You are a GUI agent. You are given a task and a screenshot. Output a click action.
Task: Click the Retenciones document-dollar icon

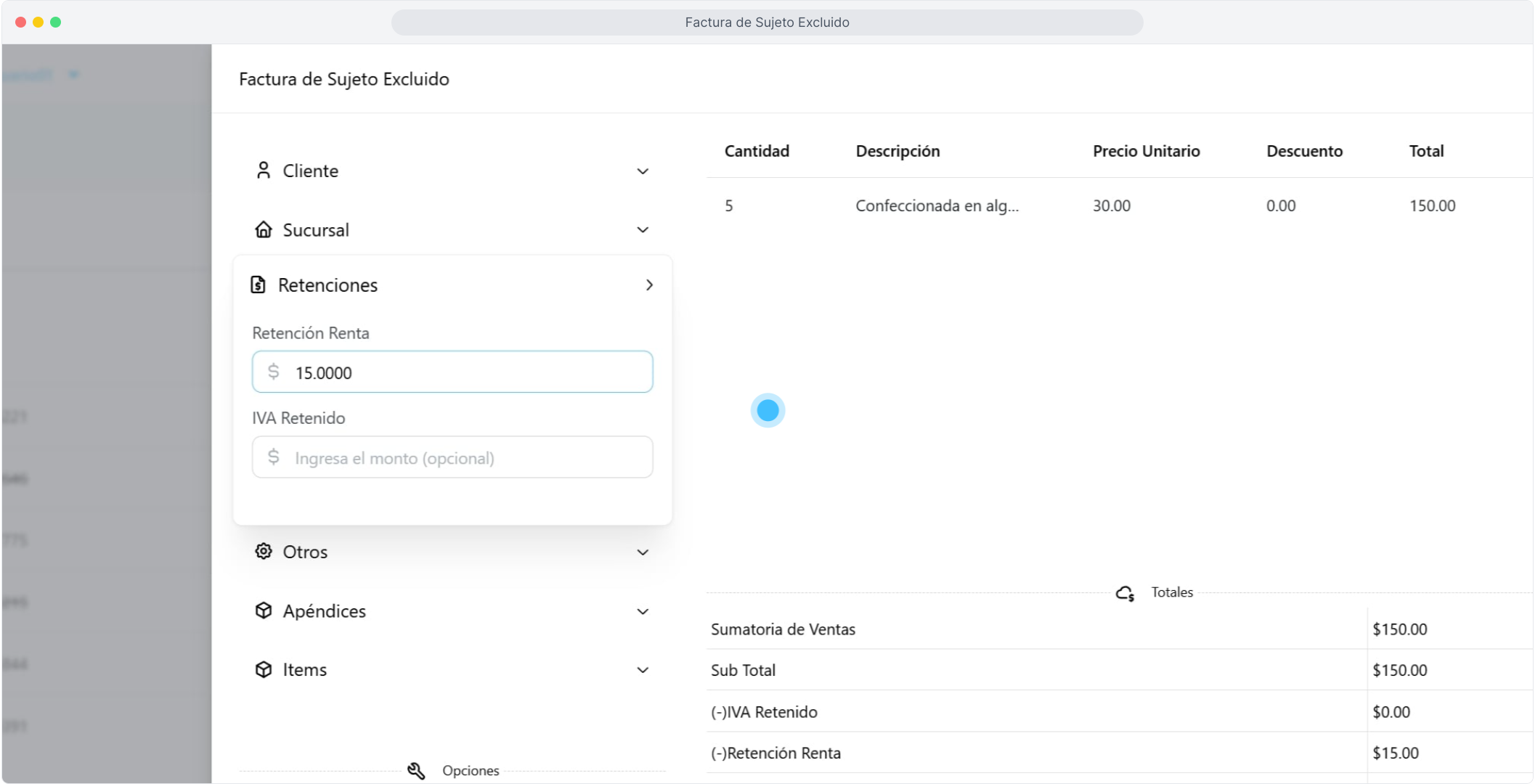click(x=258, y=285)
